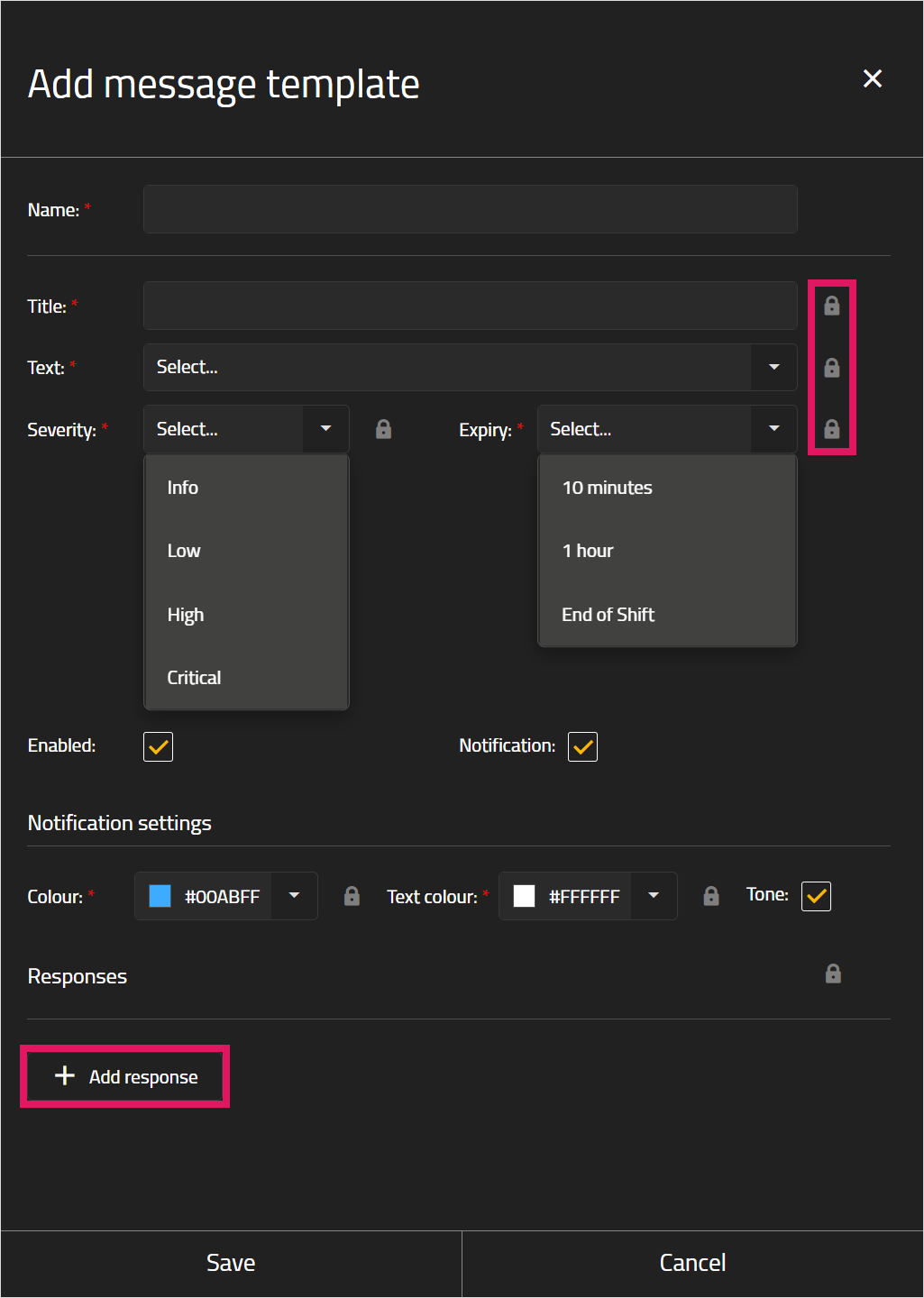Image resolution: width=924 pixels, height=1298 pixels.
Task: Toggle the lock icon next to Expiry dropdown
Action: [x=832, y=429]
